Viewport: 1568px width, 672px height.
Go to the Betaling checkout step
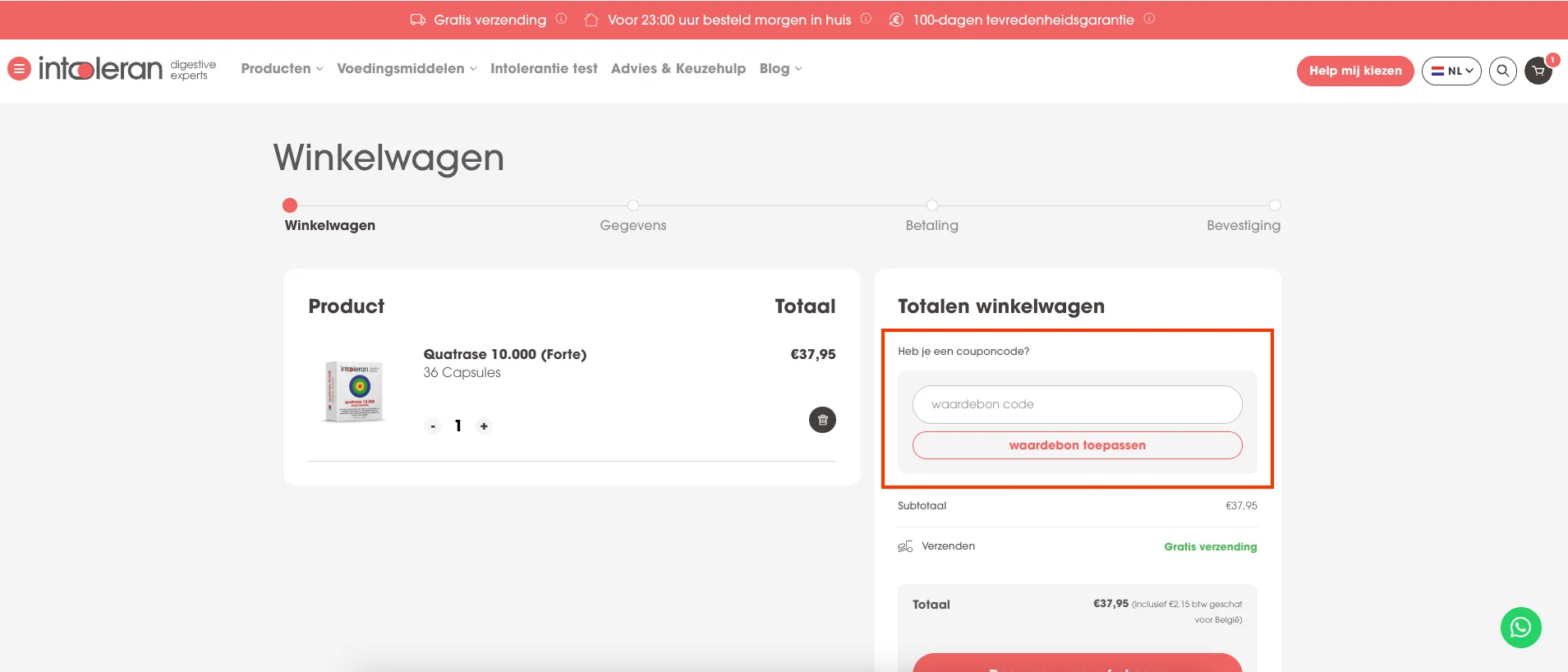coord(931,225)
